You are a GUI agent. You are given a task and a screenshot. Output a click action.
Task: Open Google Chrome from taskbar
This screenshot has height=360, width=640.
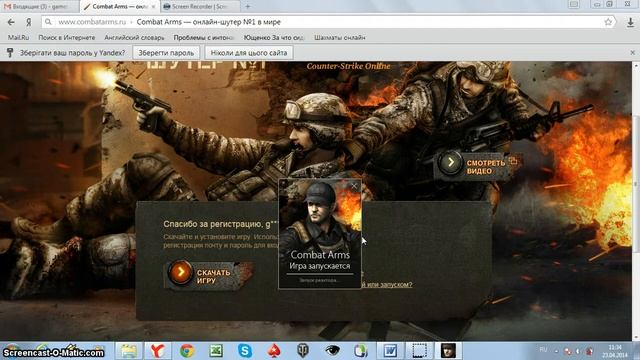tap(187, 351)
